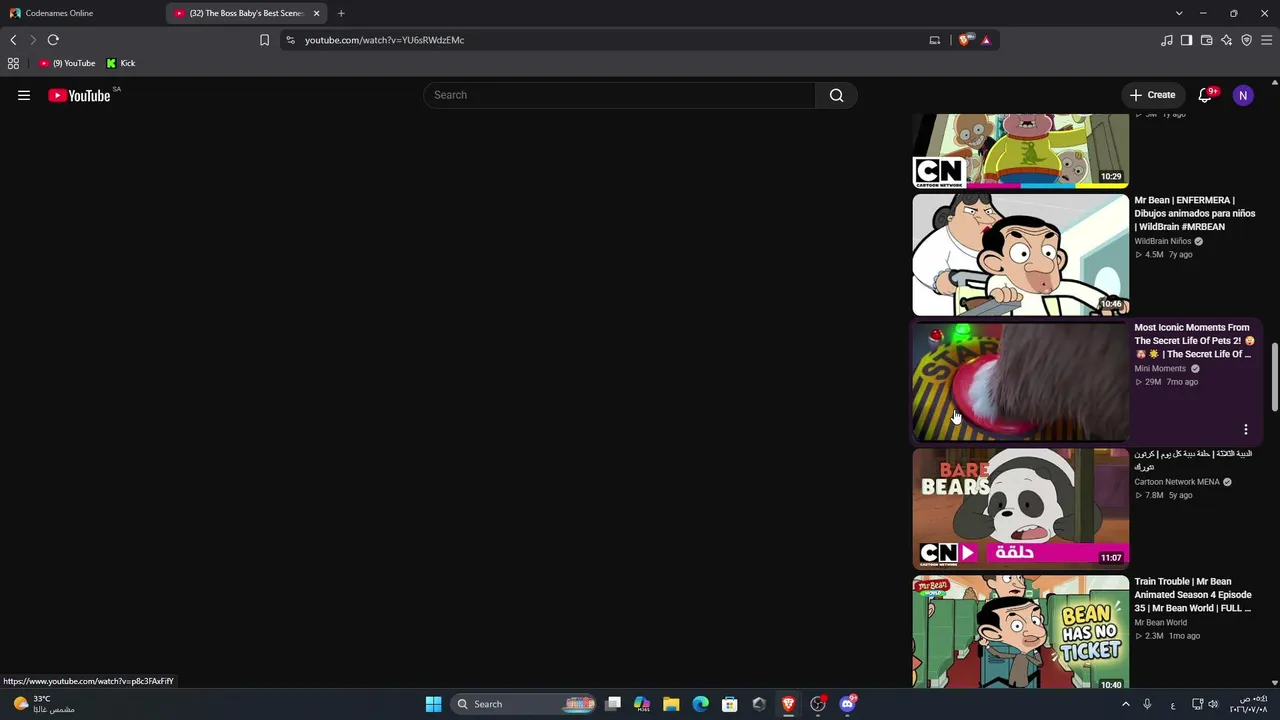The image size is (1280, 720).
Task: Select The Boss Baby's Best Scenes tab
Action: (x=247, y=13)
